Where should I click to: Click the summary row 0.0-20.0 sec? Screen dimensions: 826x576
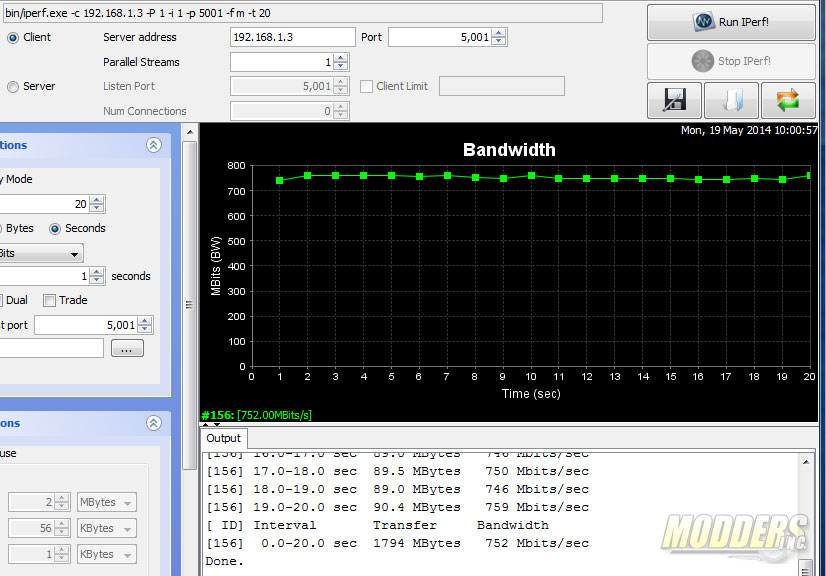click(398, 543)
